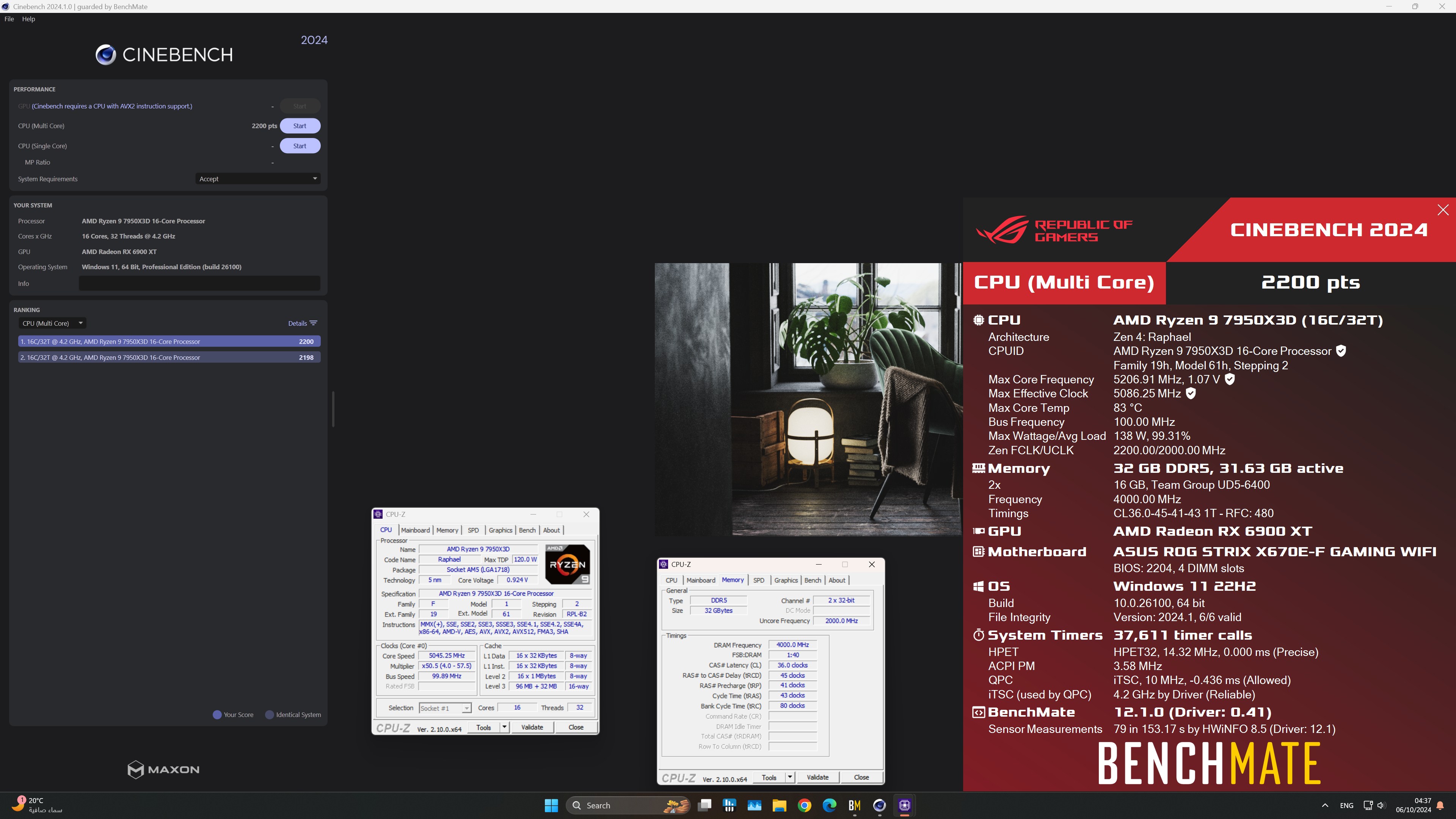Click the Ryzen 9 logo in CPU-Z
1456x819 pixels.
click(x=568, y=564)
